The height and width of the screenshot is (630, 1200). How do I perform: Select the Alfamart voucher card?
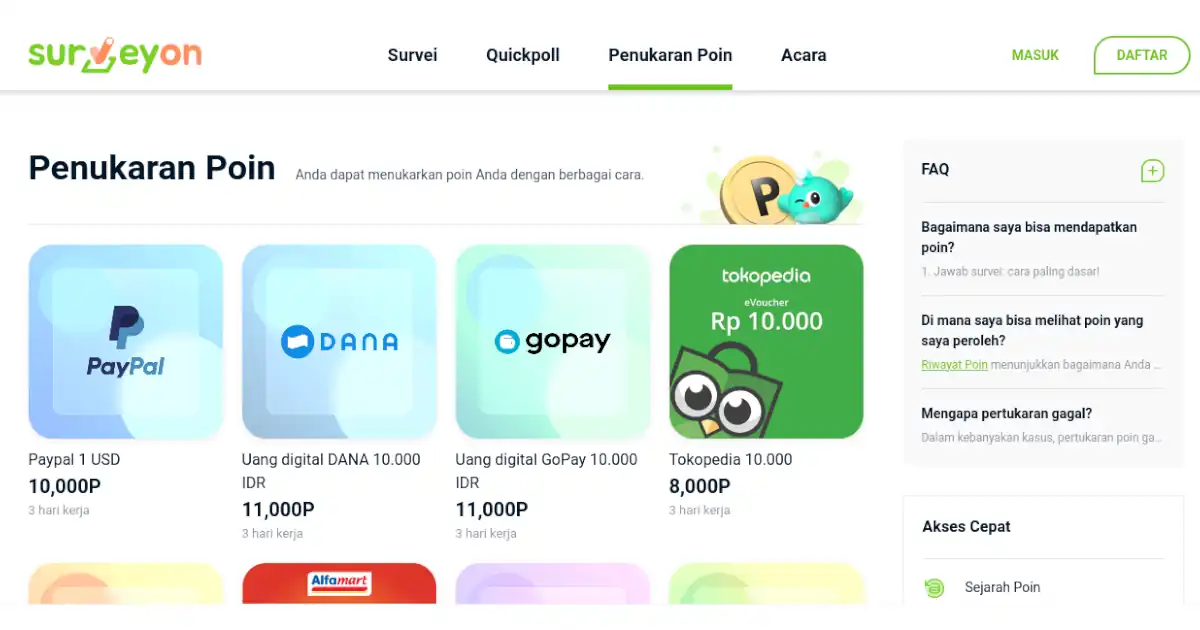pos(339,584)
